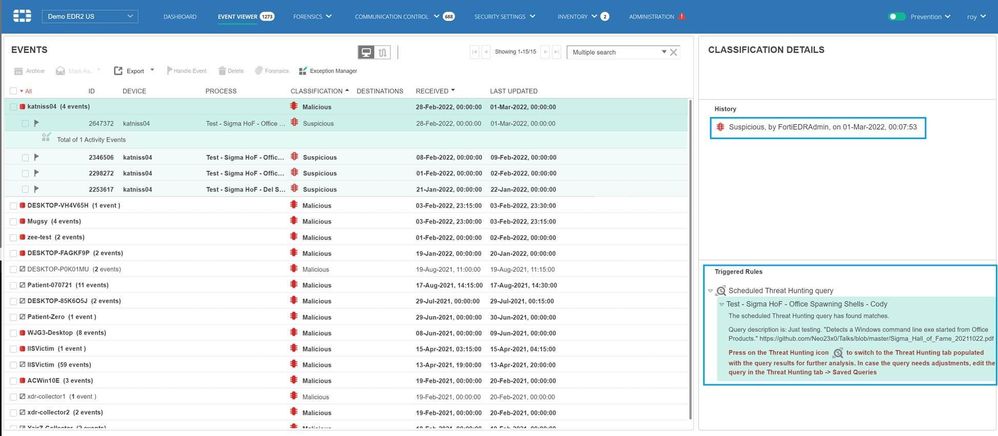998x436 pixels.
Task: Click the Exception Manager icon in the toolbar
Action: (303, 71)
